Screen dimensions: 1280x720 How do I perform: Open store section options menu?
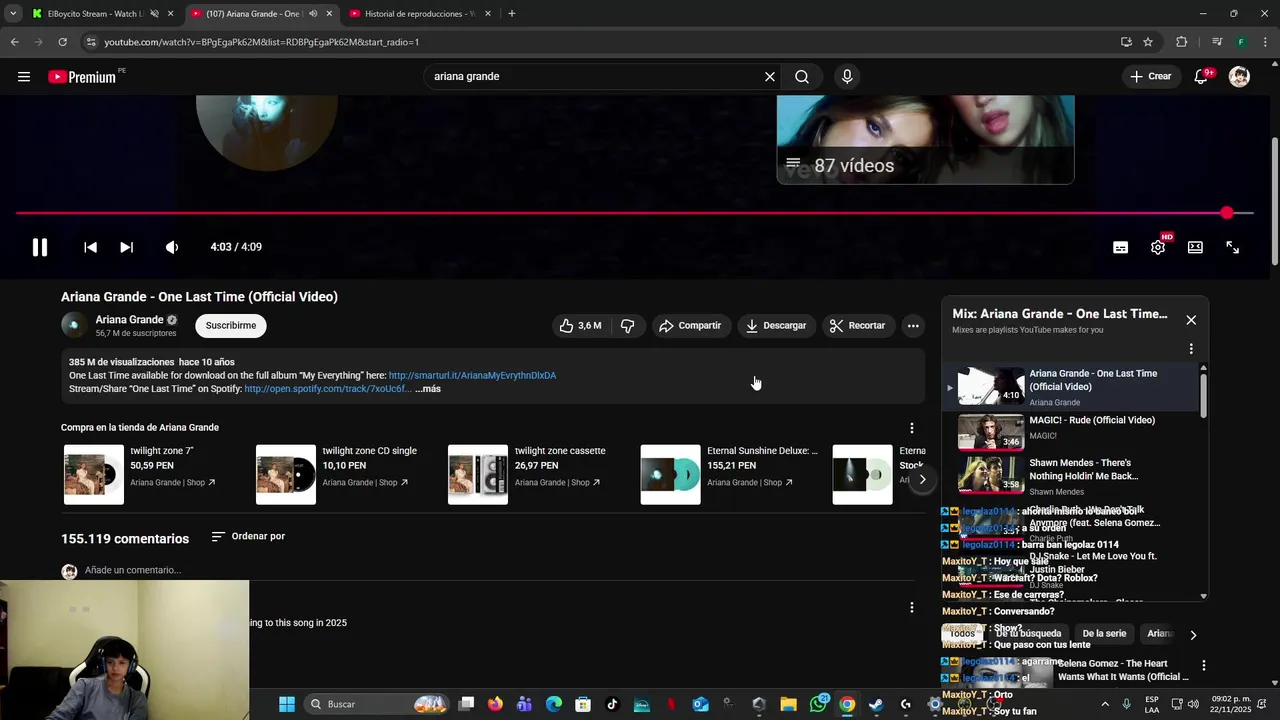point(911,428)
